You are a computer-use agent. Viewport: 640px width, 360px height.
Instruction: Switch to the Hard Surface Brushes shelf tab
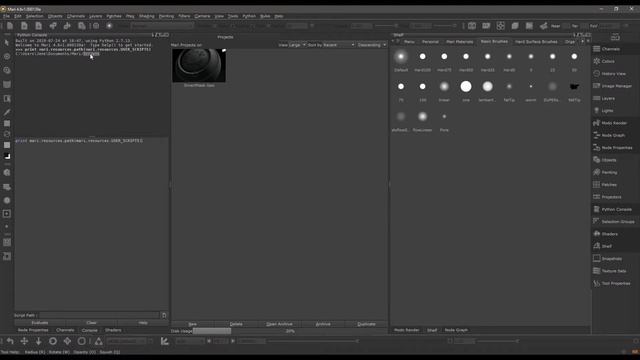[536, 42]
